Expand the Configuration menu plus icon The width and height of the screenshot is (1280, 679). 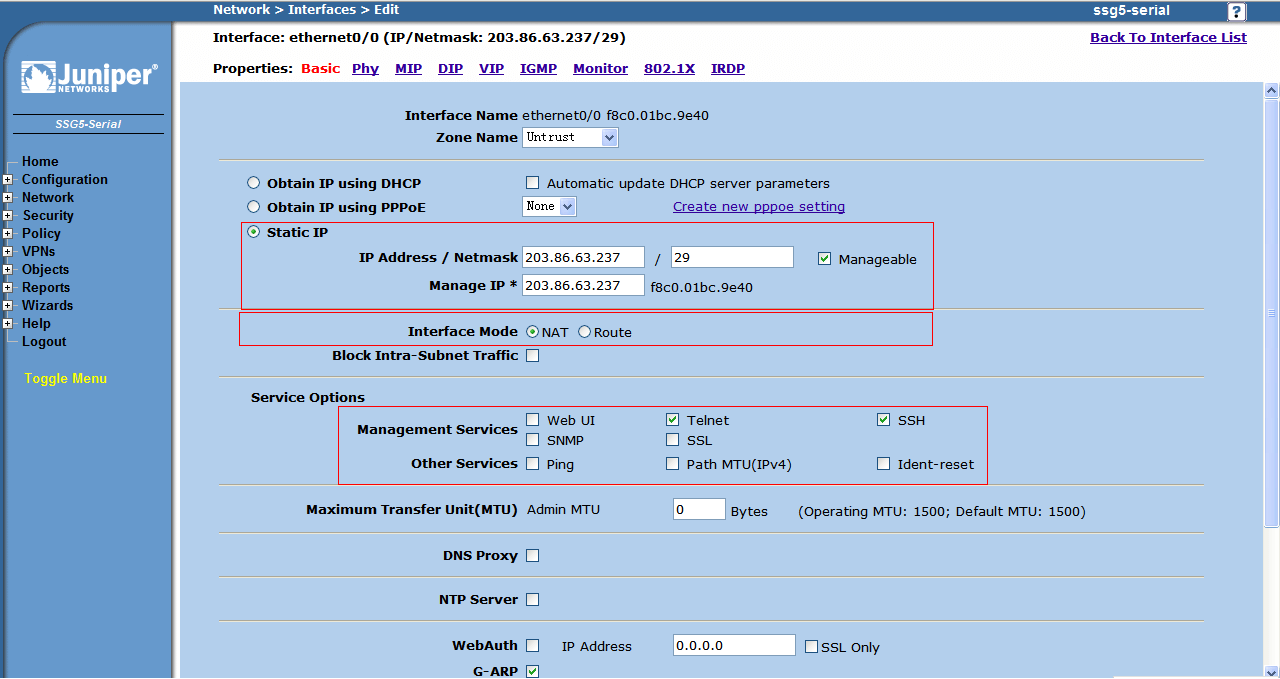pyautogui.click(x=8, y=180)
